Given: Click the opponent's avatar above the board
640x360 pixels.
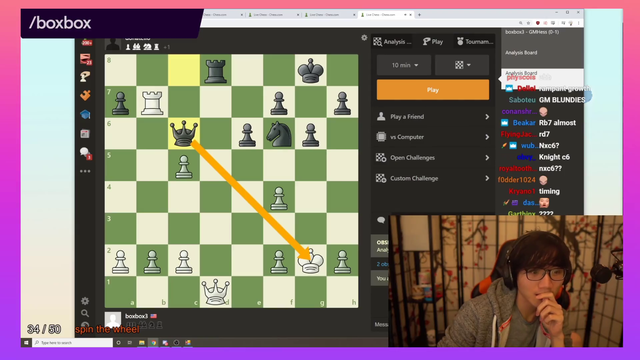Looking at the screenshot, I should pyautogui.click(x=113, y=44).
